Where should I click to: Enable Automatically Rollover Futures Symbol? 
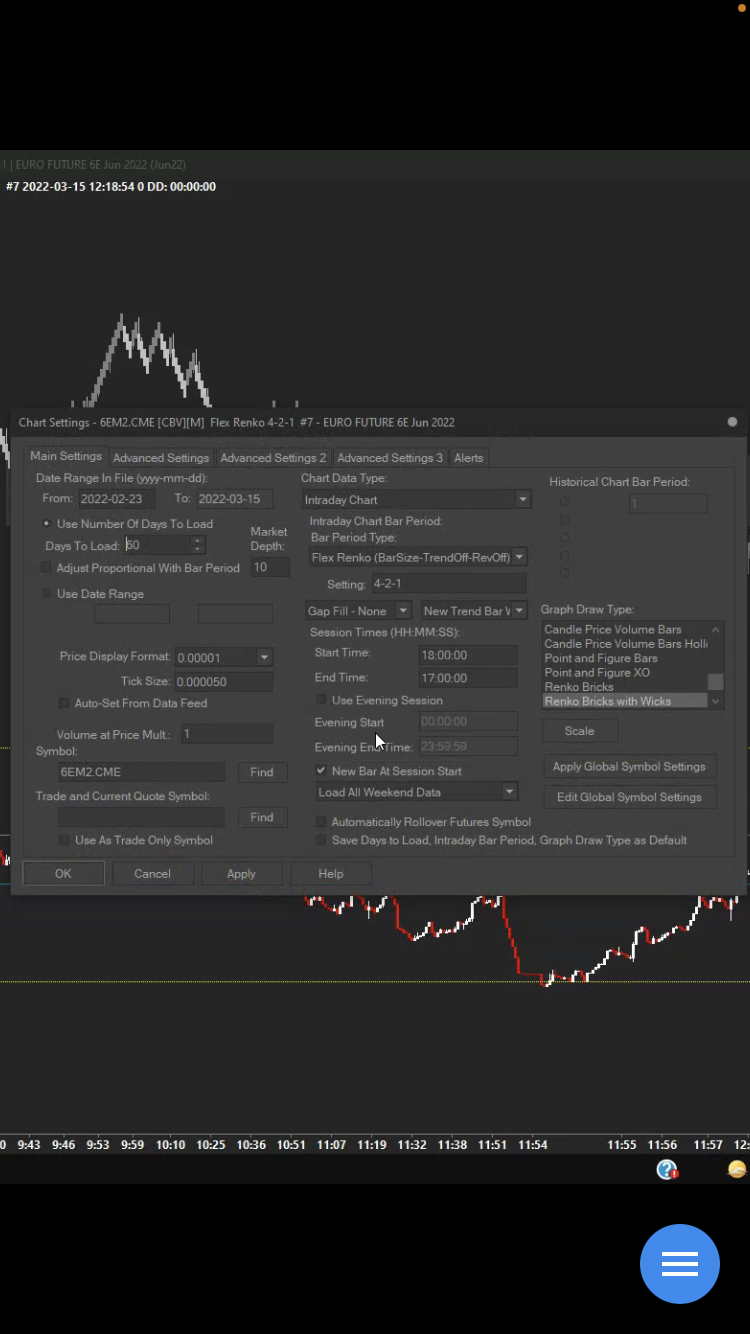(x=322, y=822)
